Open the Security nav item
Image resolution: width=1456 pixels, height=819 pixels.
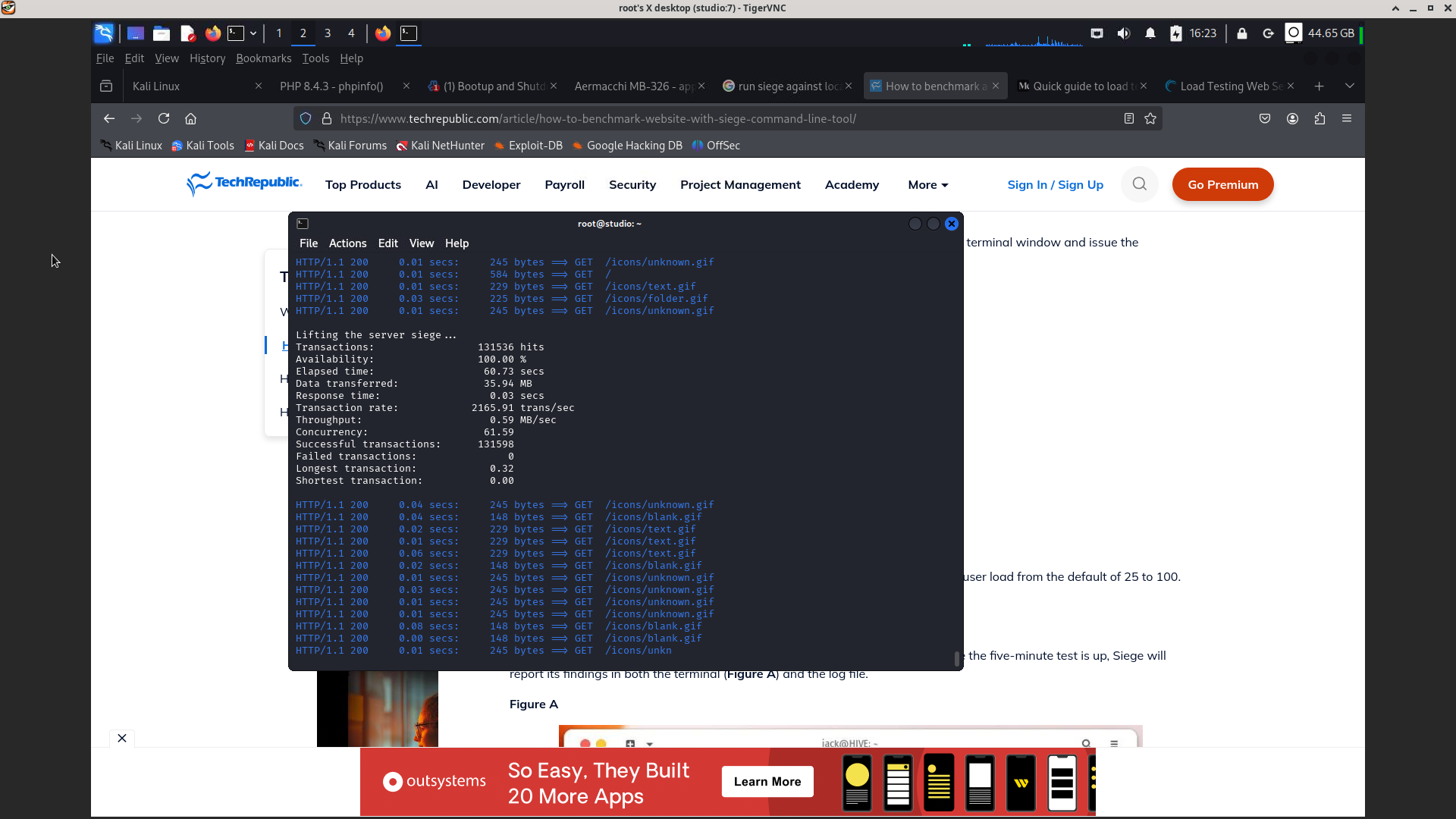pyautogui.click(x=632, y=185)
